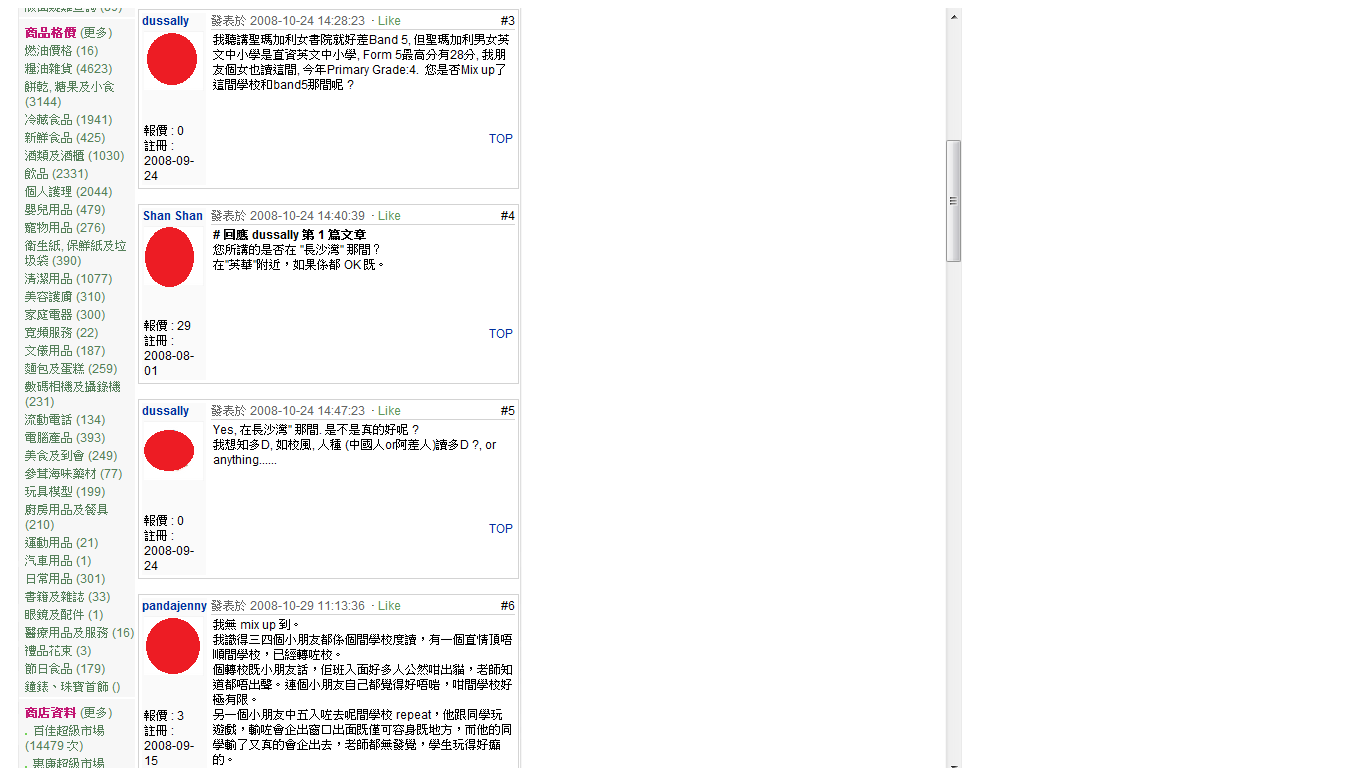Viewport: 1366px width, 768px height.
Task: Like pandajenny's post #6
Action: (389, 606)
